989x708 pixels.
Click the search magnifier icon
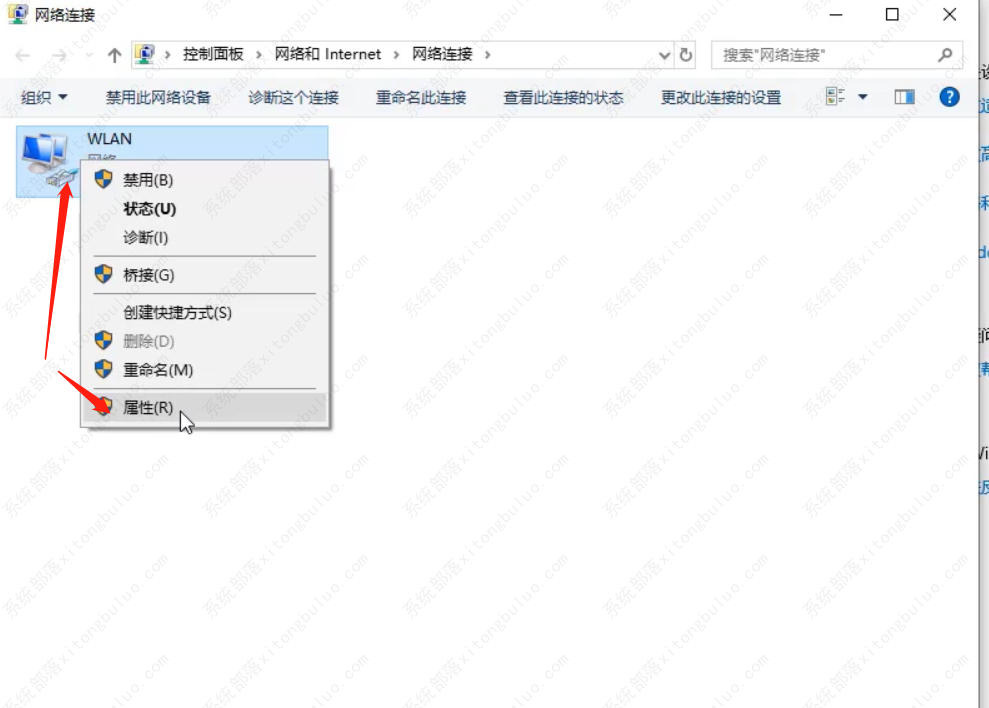tap(945, 55)
